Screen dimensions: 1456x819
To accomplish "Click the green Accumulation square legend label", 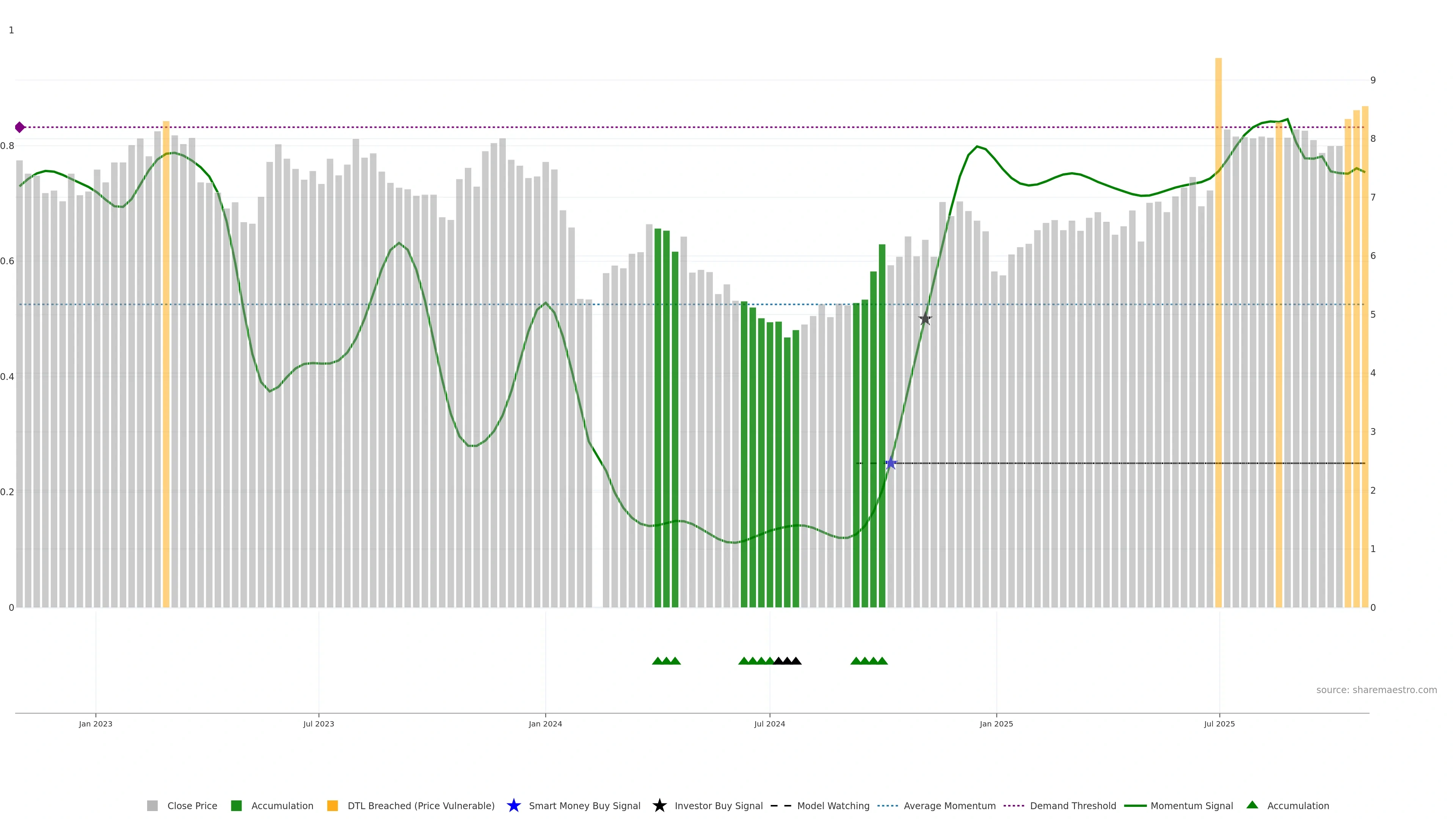I will point(282,806).
